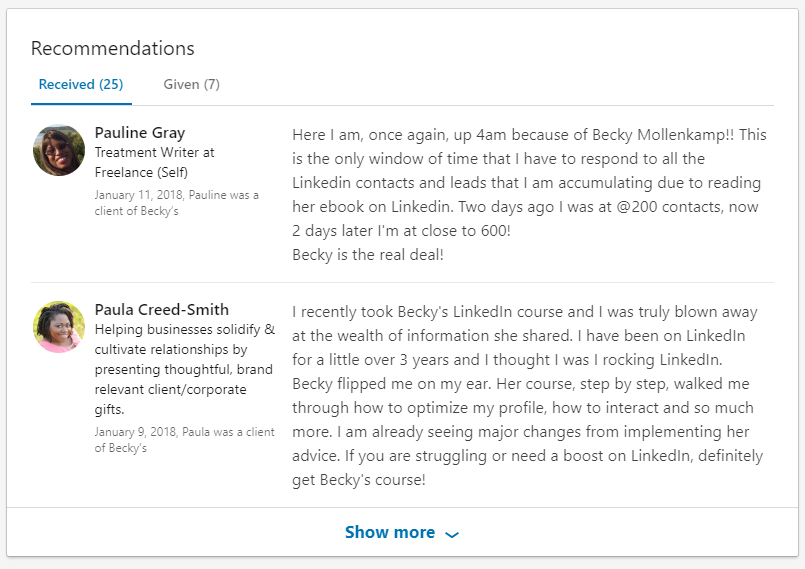
Task: Click Pauline Gray's recommendation text
Action: (527, 183)
